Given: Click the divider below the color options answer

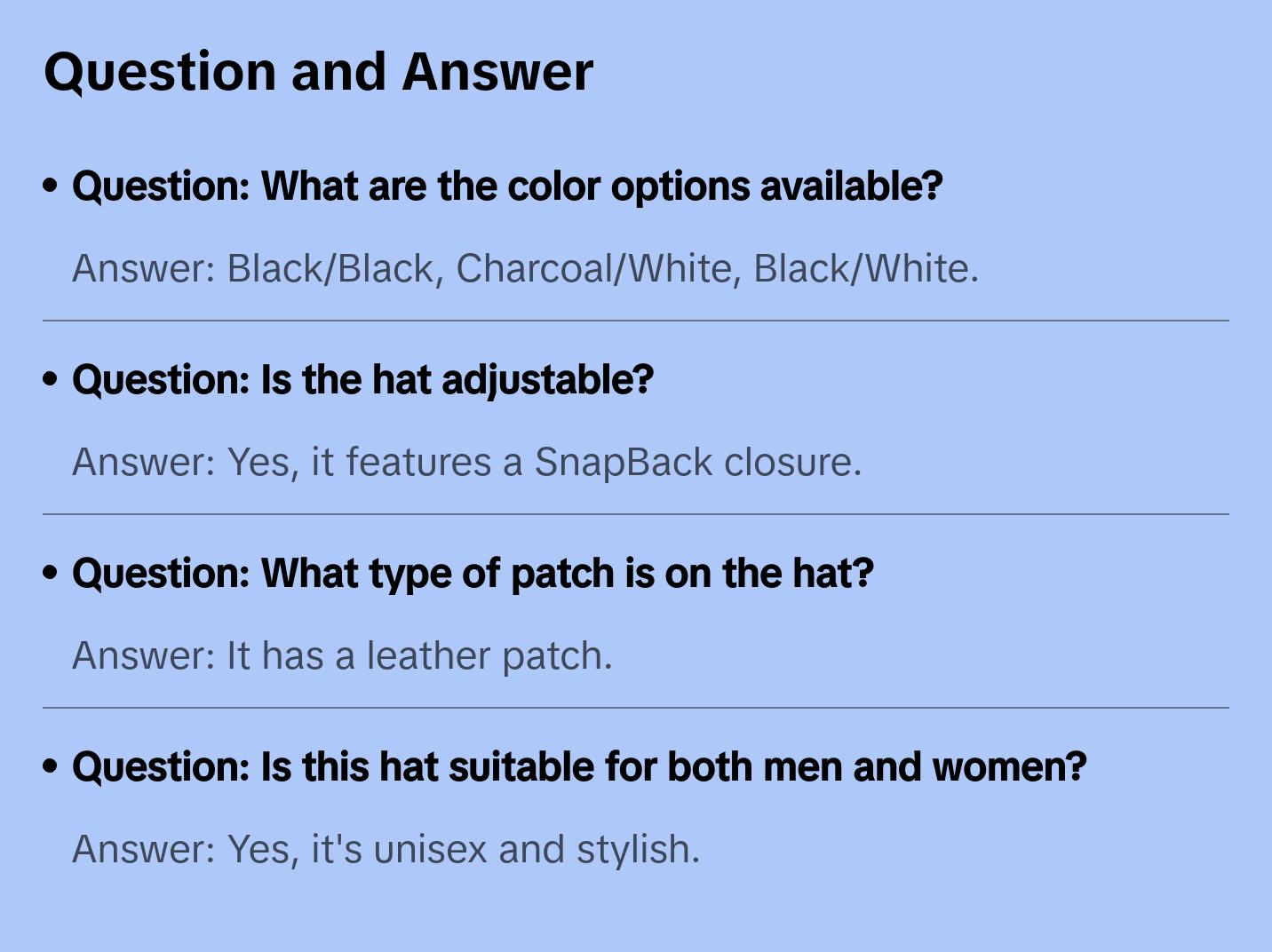Looking at the screenshot, I should tap(636, 321).
